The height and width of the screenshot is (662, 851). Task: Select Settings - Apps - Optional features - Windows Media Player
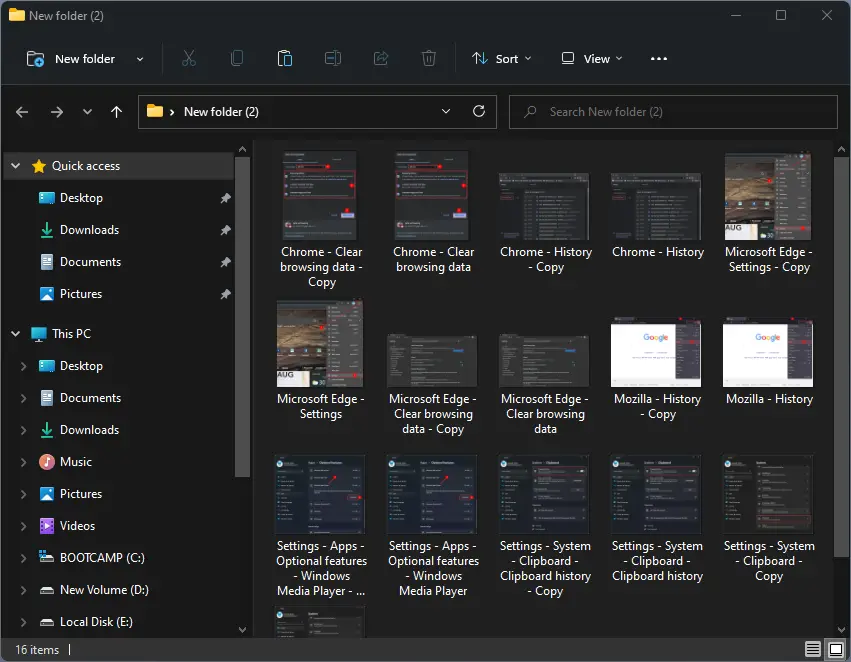[433, 527]
